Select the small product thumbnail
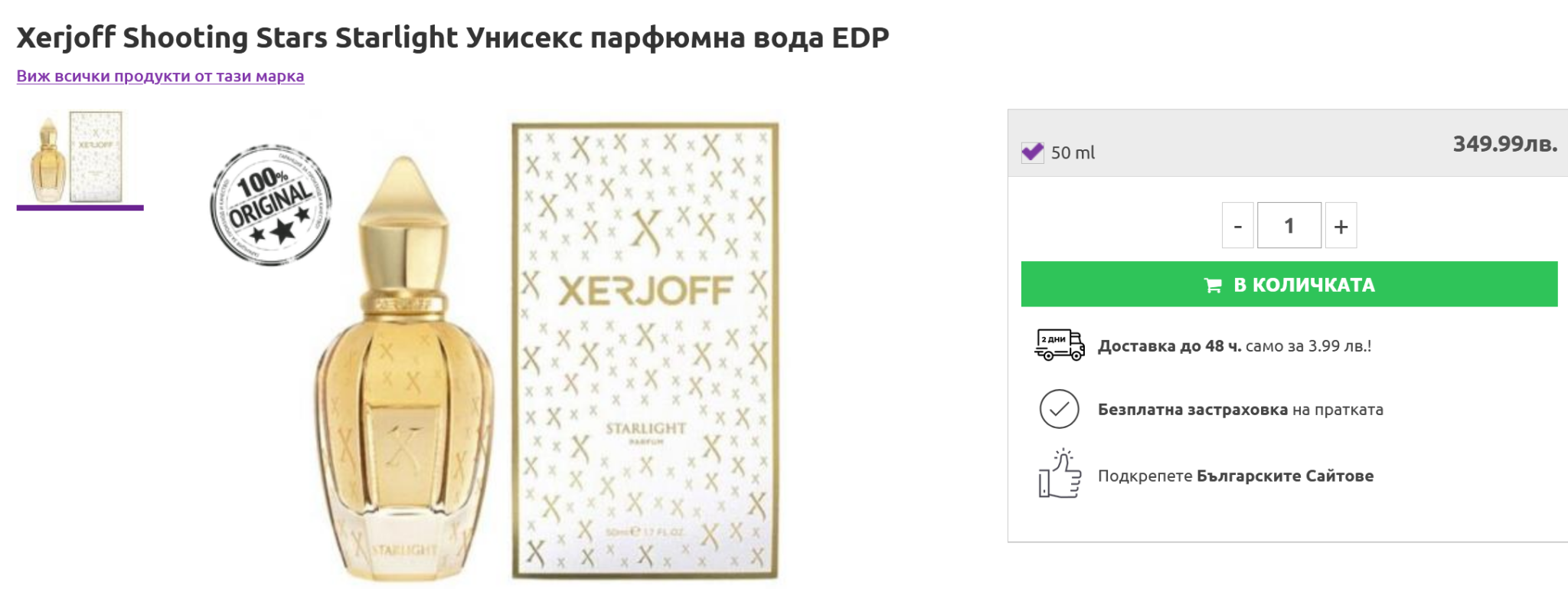The image size is (1568, 589). [x=80, y=158]
